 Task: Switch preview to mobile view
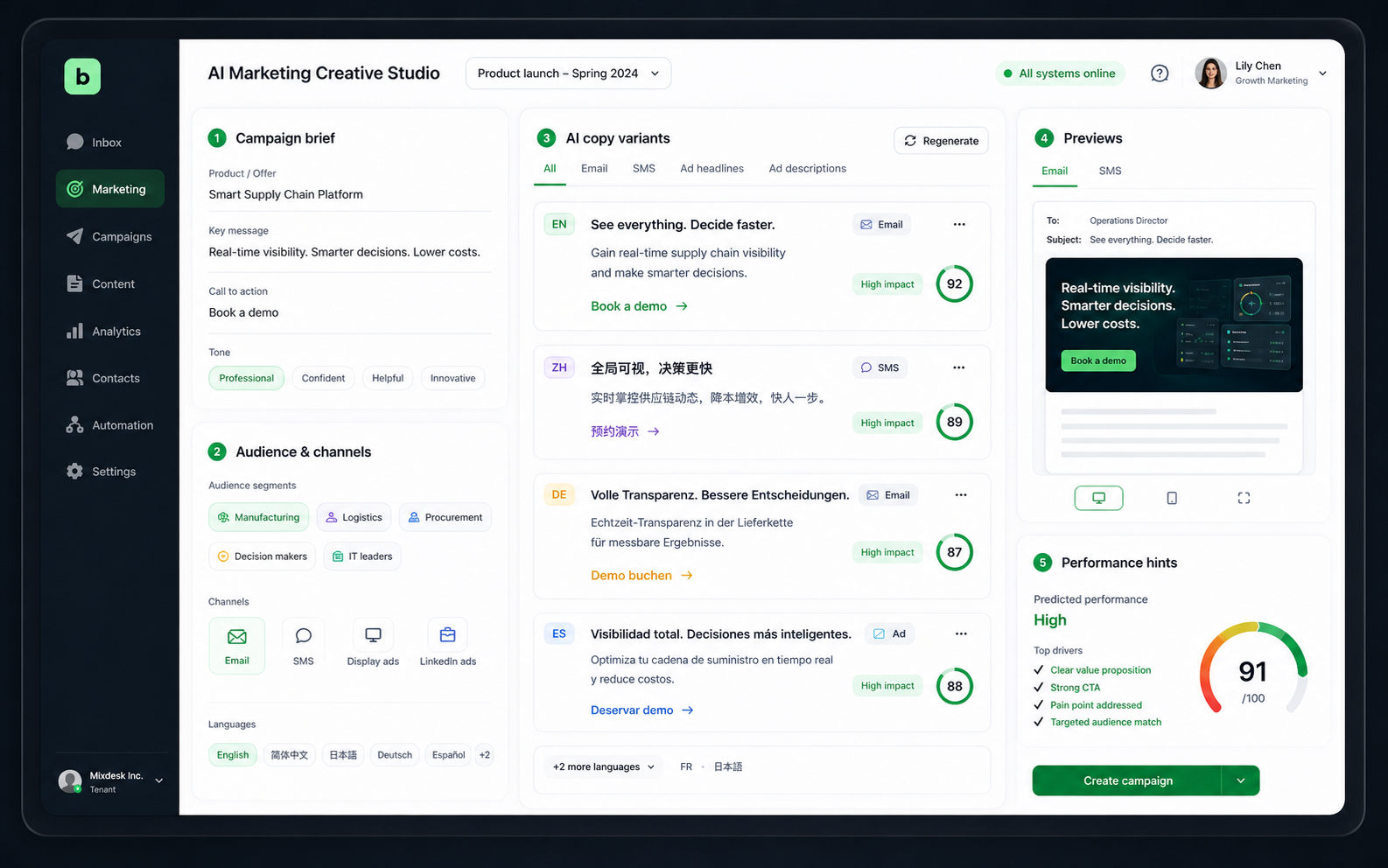coord(1172,498)
